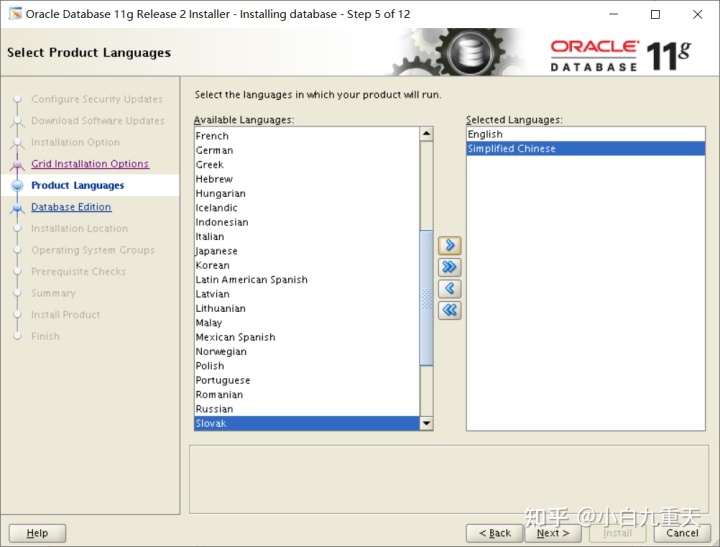720x547 pixels.
Task: Select Norwegian in Available Languages
Action: point(307,351)
